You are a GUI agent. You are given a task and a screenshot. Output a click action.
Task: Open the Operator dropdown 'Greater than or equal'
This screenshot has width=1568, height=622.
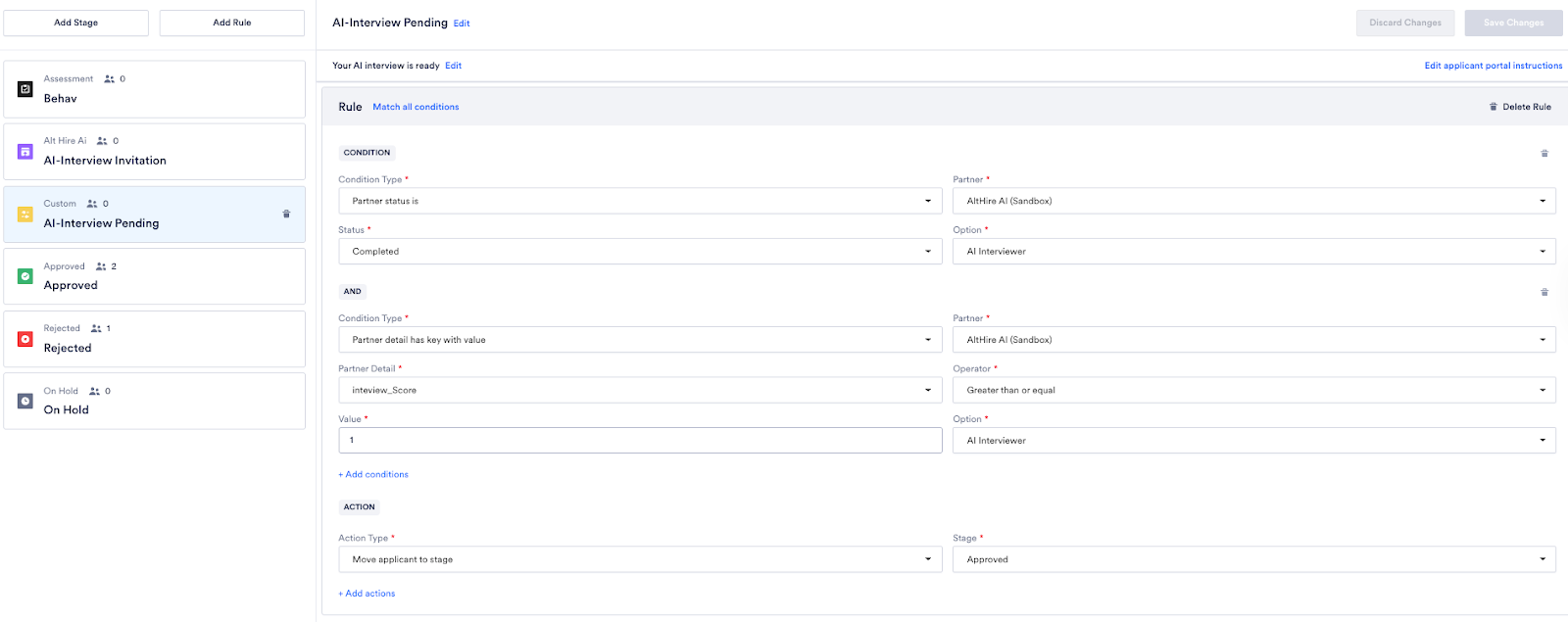(x=1253, y=390)
